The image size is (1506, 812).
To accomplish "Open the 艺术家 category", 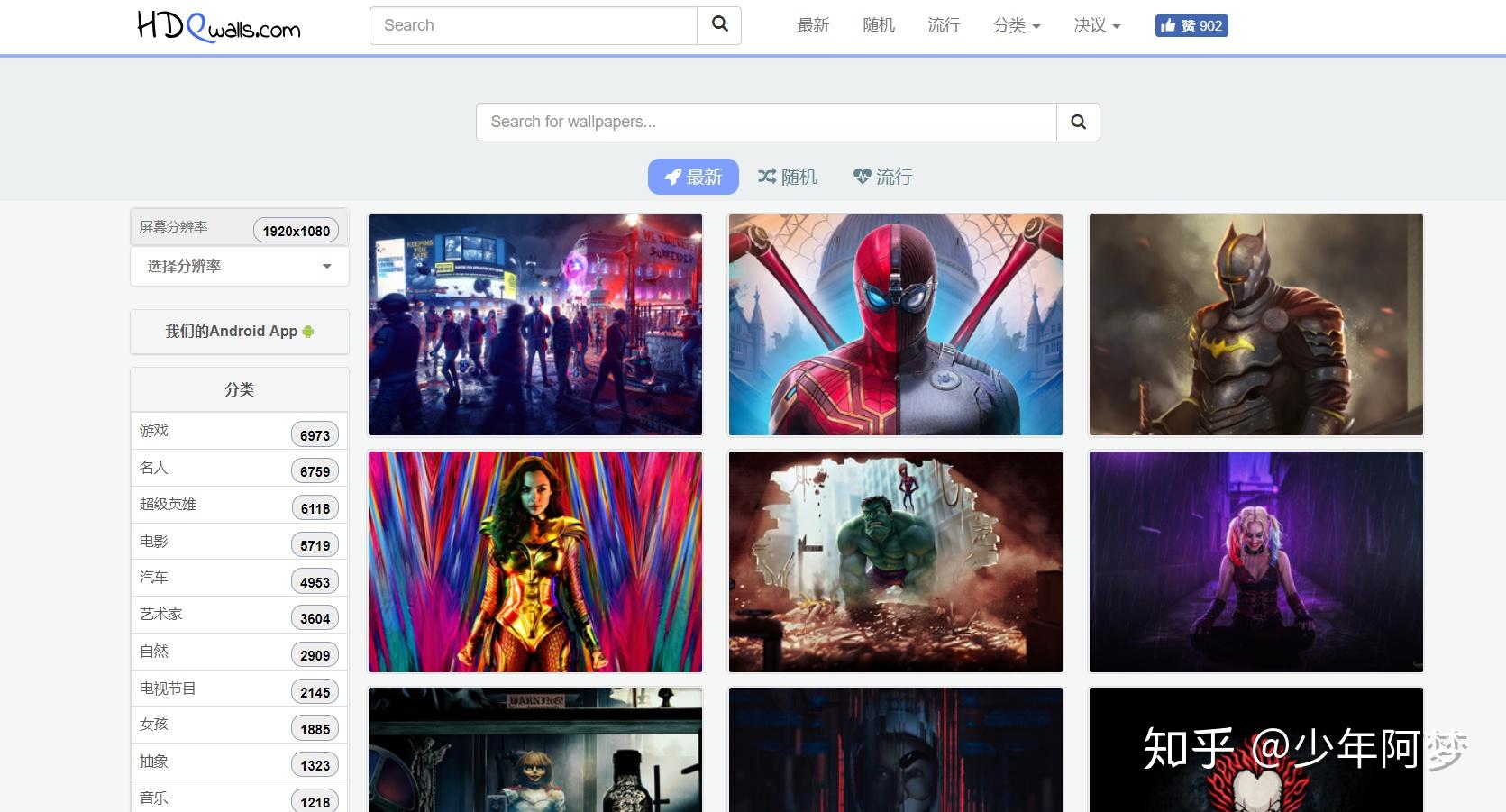I will coord(240,615).
